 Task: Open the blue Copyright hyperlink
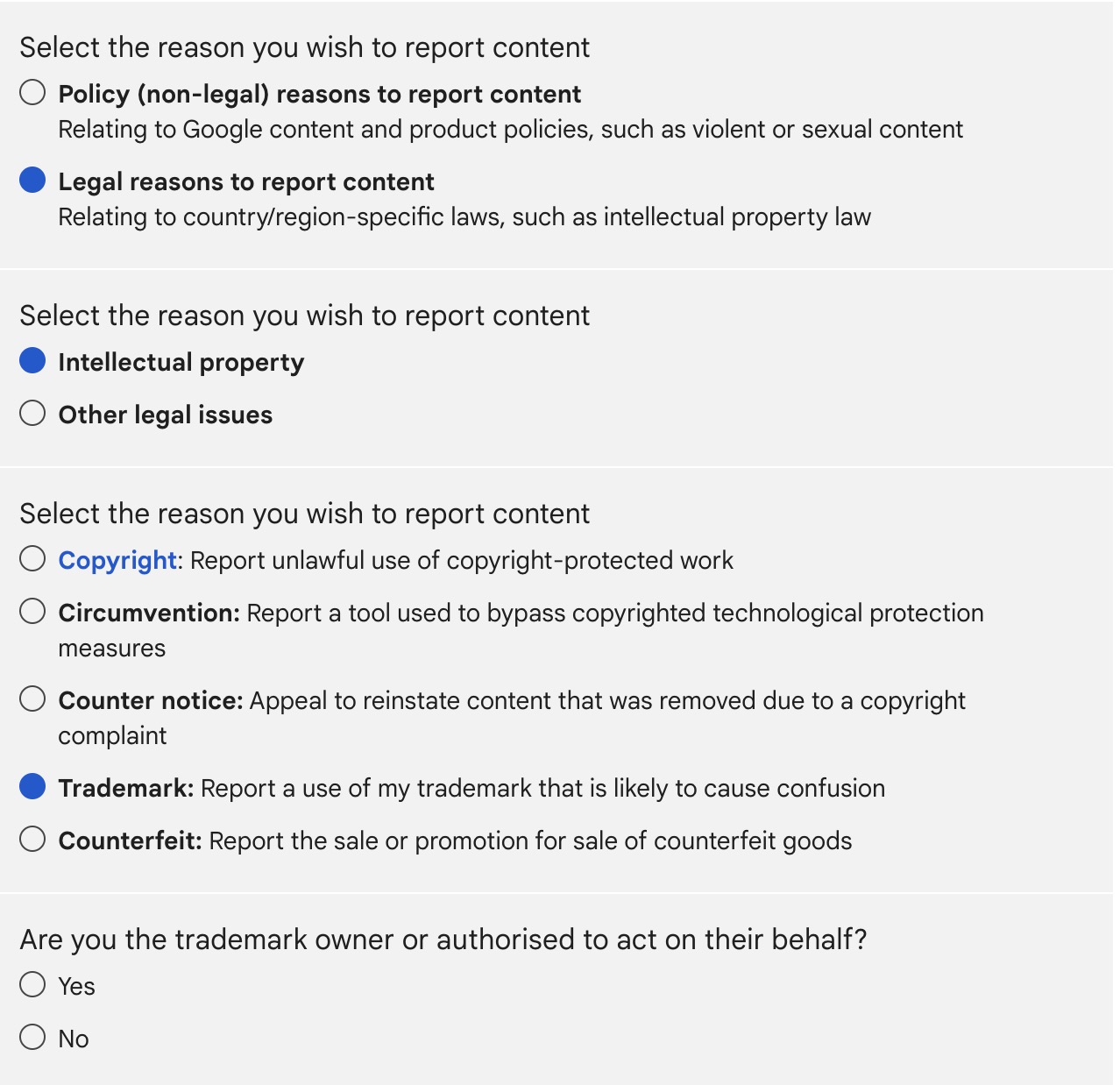point(117,561)
